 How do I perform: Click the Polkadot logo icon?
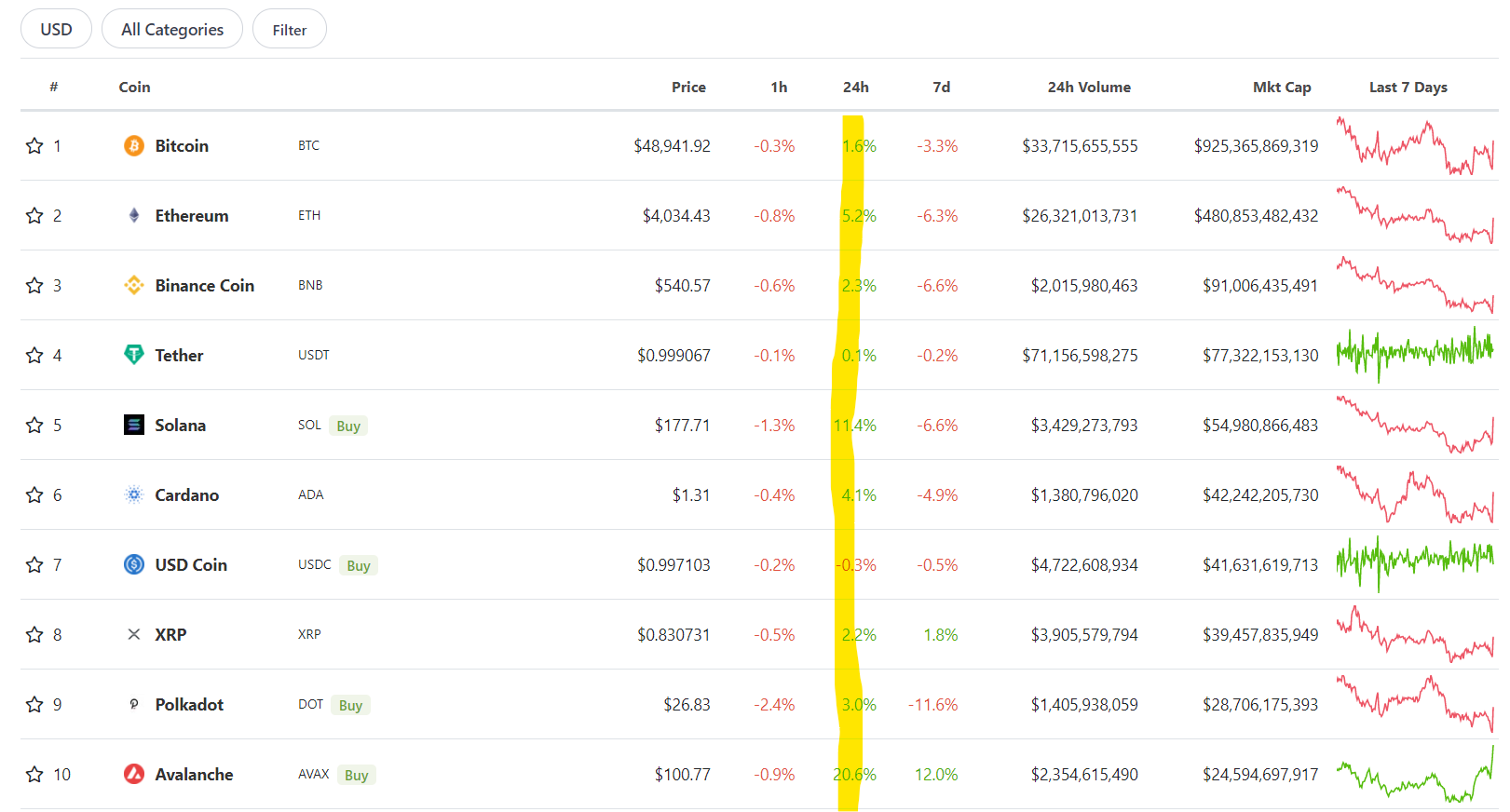tap(134, 704)
